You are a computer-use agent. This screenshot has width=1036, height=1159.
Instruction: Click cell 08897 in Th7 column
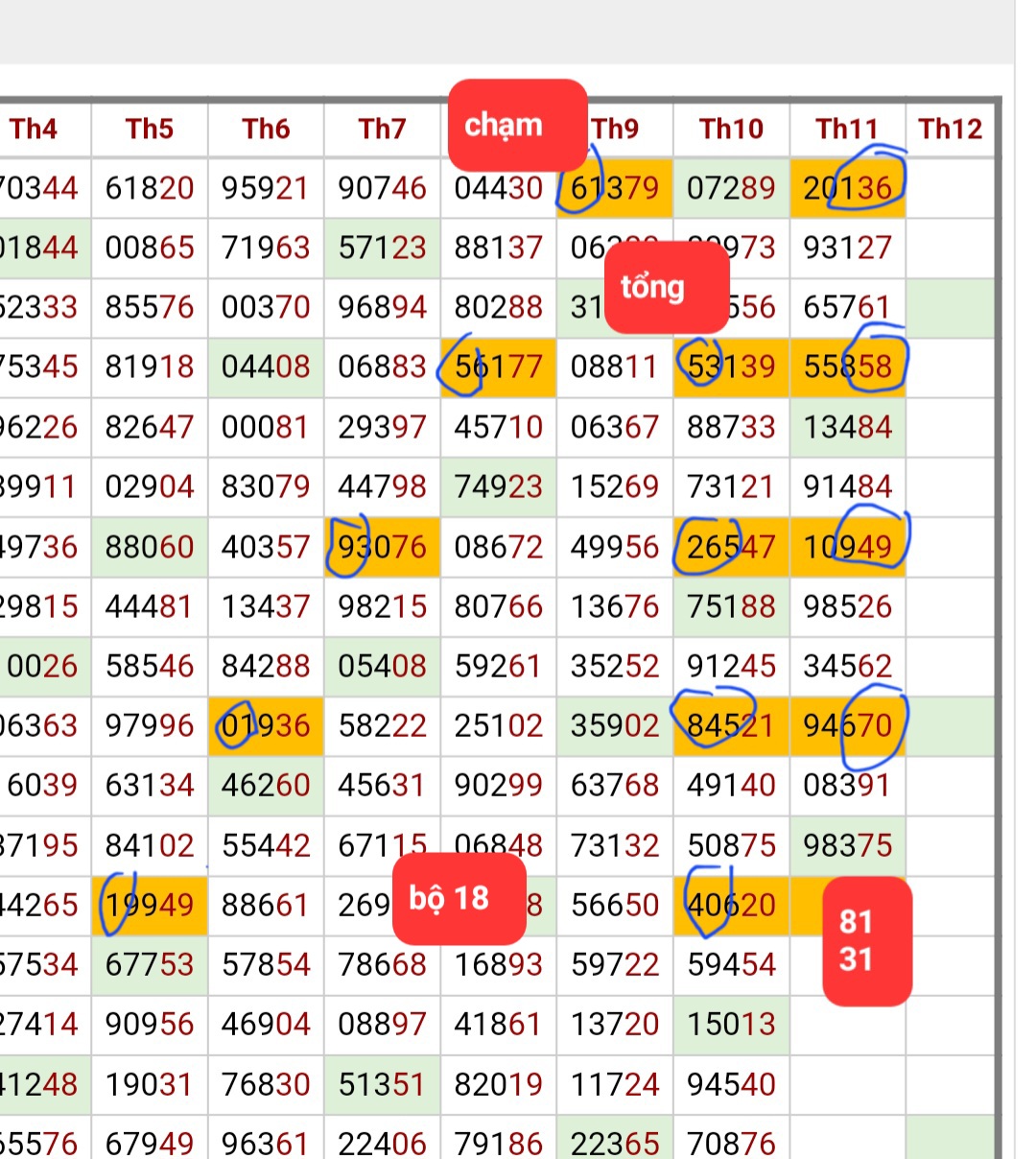pos(382,1025)
